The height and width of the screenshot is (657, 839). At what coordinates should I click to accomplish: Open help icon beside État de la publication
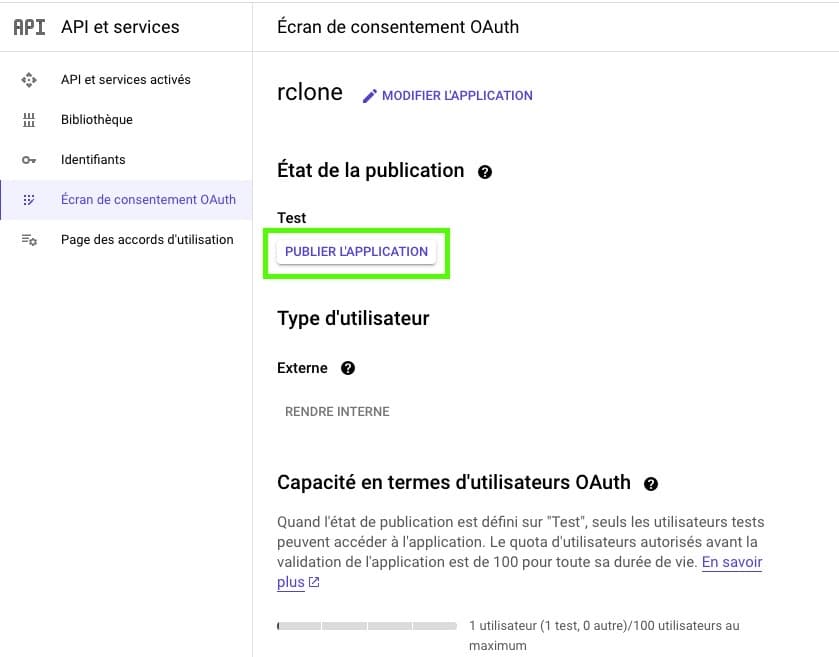pos(485,172)
